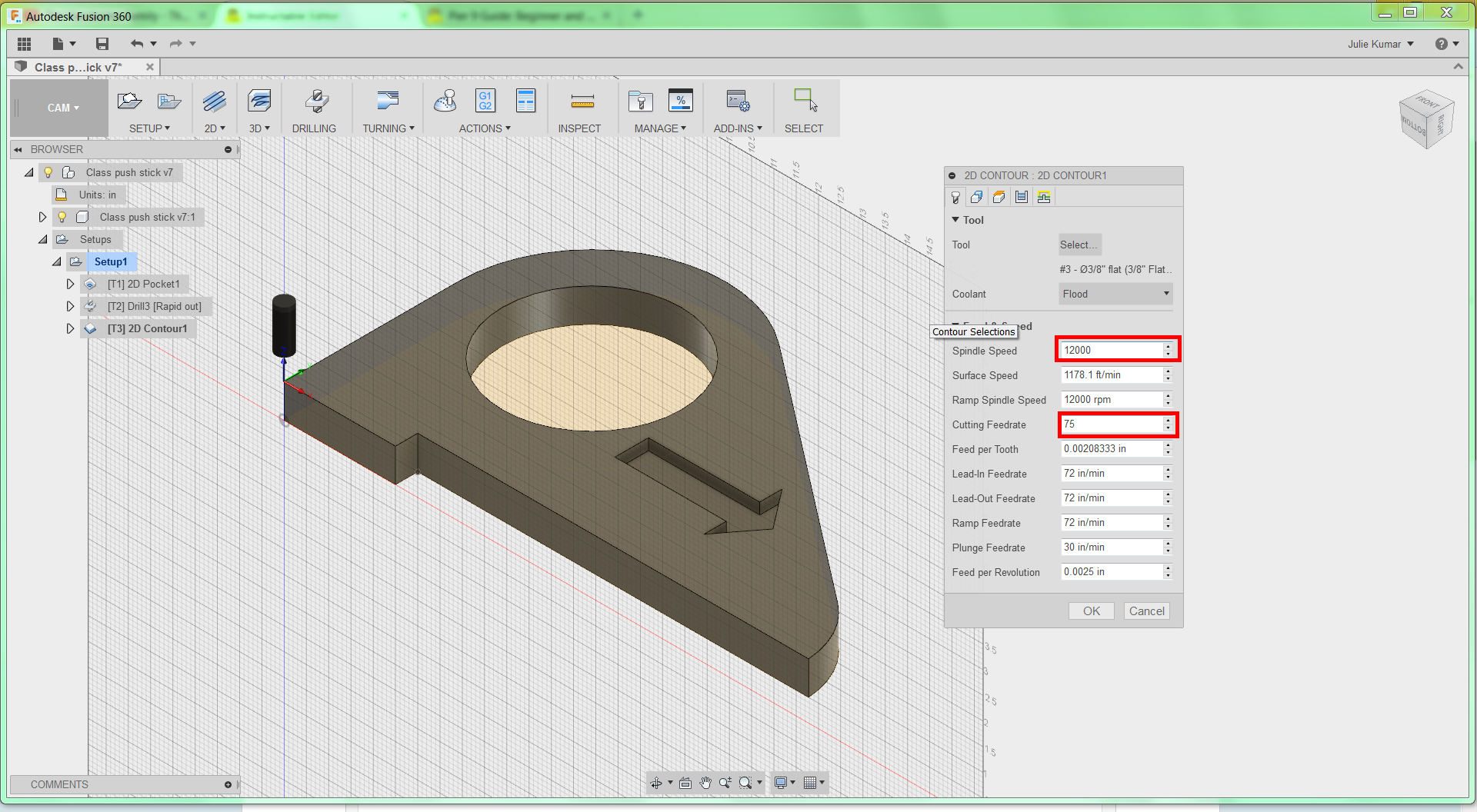Image resolution: width=1477 pixels, height=812 pixels.
Task: Collapse the Setups tree node
Action: pos(43,239)
